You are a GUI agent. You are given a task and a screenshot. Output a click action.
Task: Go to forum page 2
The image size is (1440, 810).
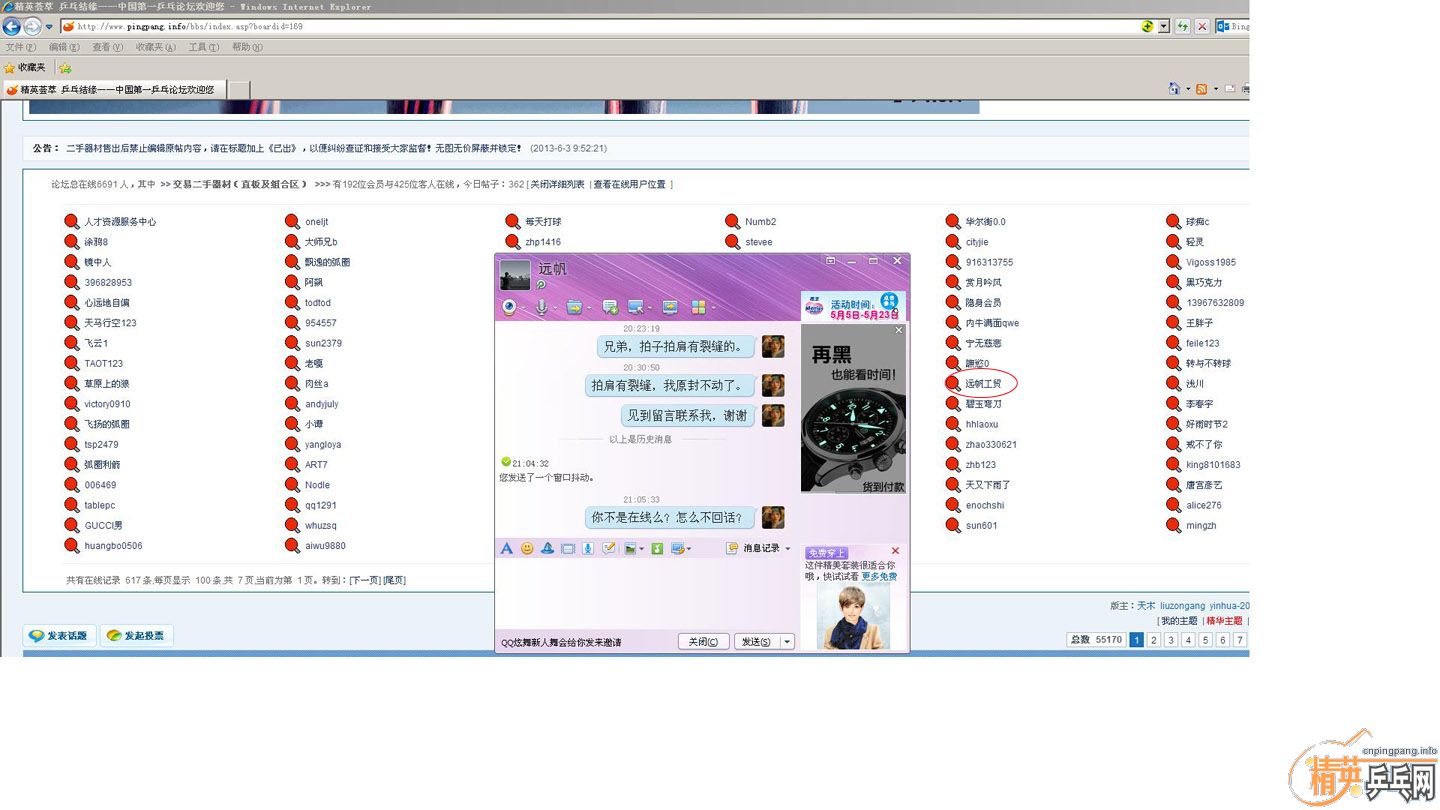coord(1153,640)
